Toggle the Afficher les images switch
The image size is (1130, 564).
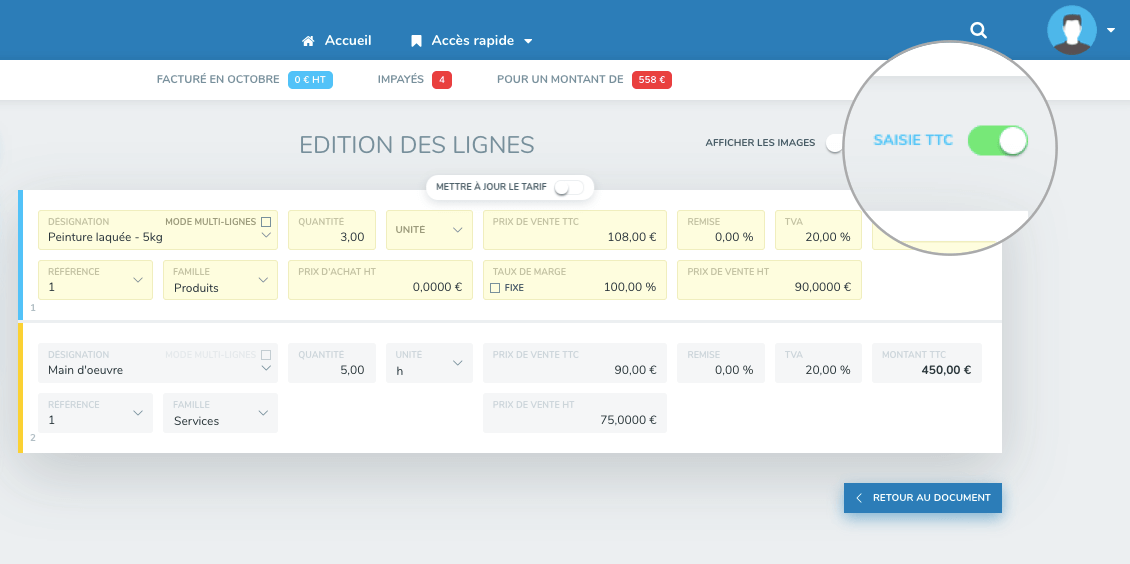834,143
